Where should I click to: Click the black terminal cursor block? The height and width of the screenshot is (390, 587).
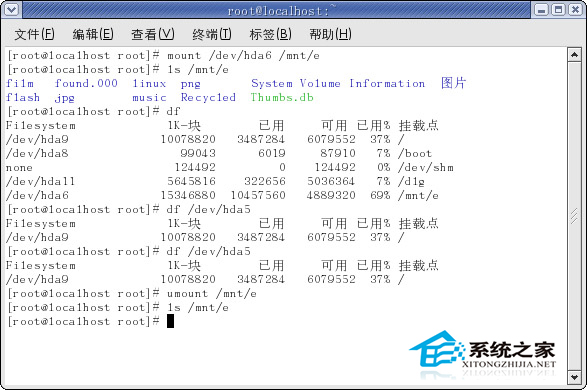(x=170, y=321)
